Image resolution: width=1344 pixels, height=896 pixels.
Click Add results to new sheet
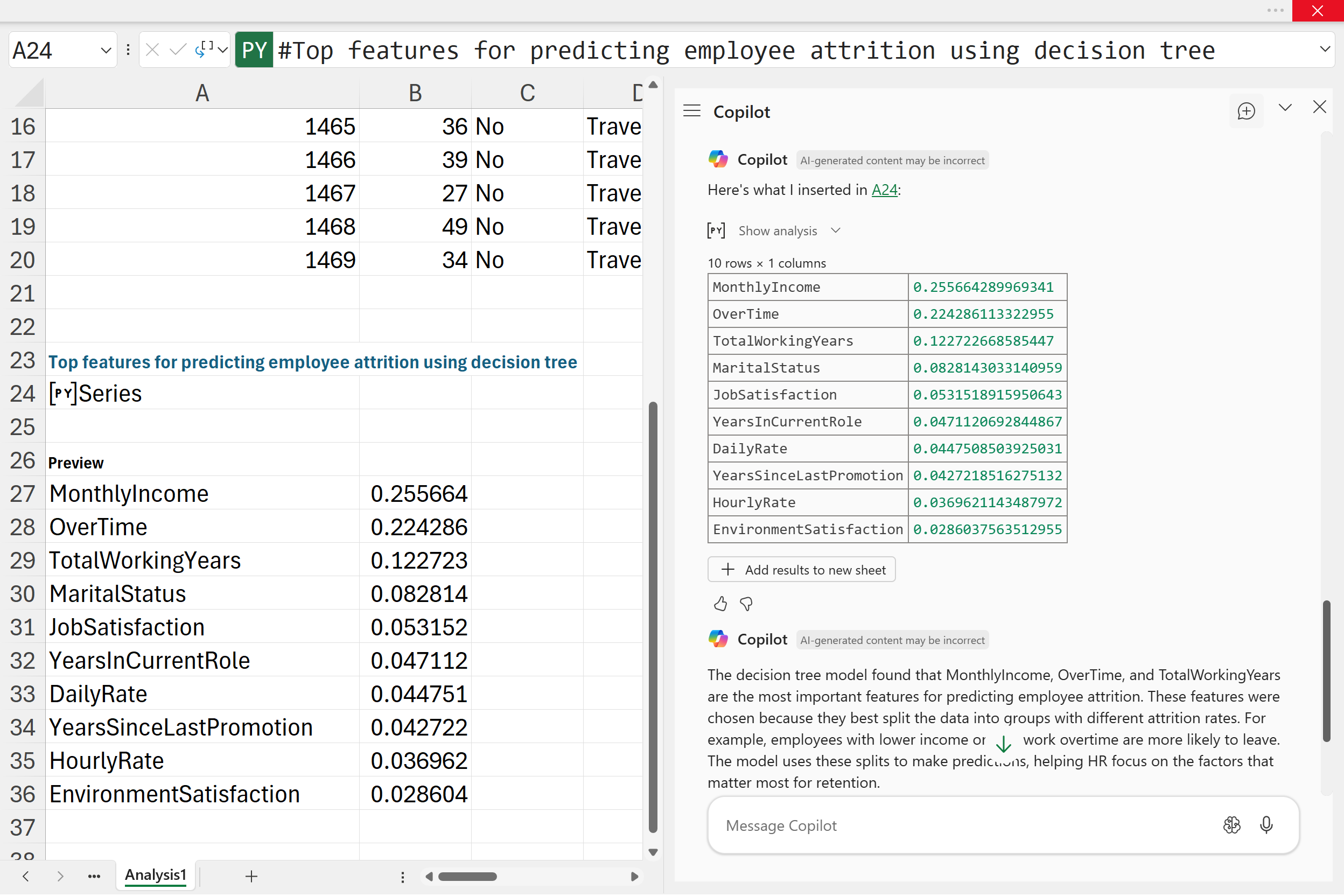pos(801,570)
